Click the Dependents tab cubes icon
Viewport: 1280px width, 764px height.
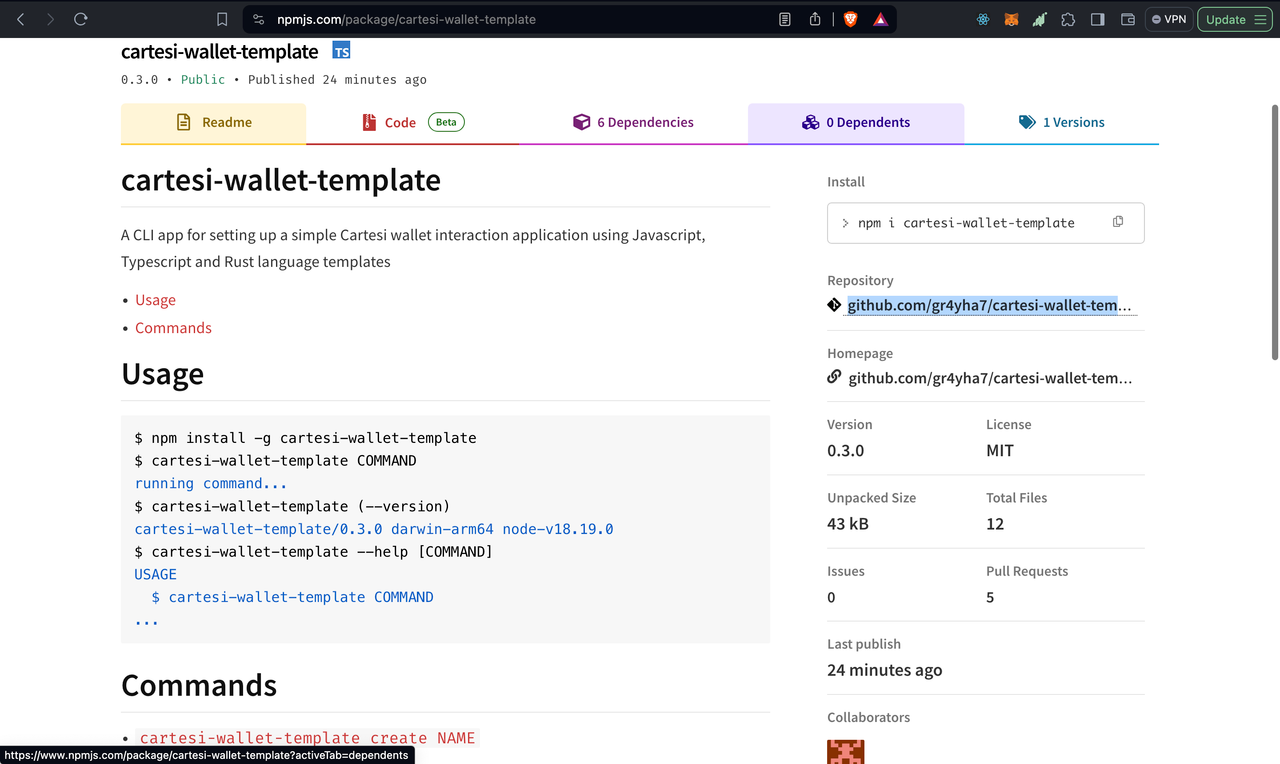(x=810, y=122)
